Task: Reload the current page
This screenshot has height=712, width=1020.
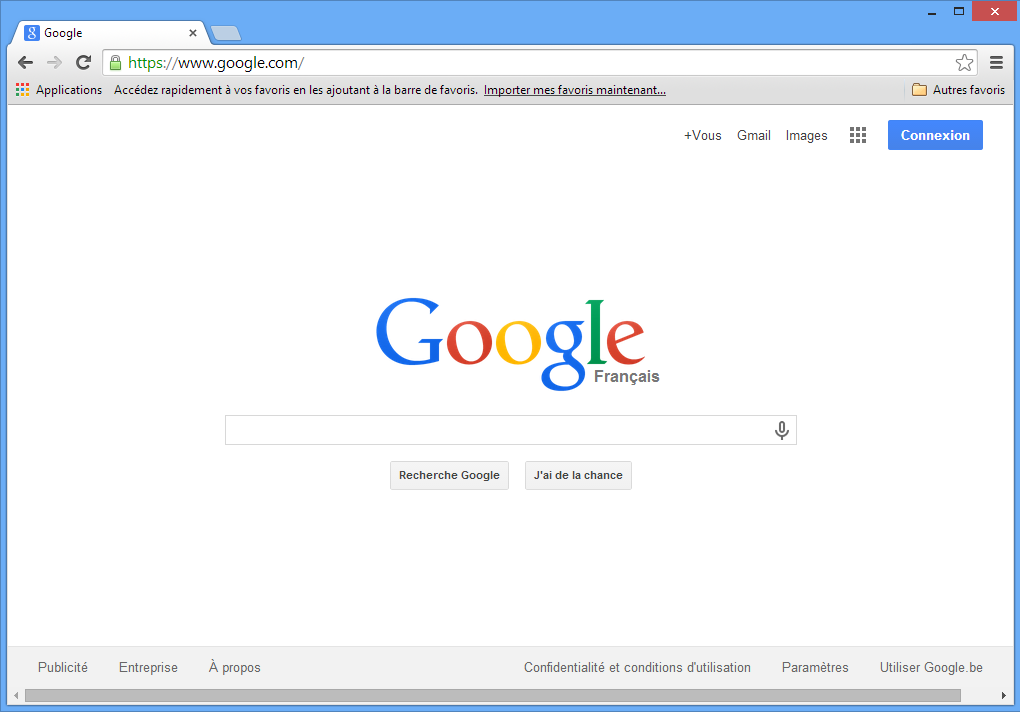Action: pos(83,62)
